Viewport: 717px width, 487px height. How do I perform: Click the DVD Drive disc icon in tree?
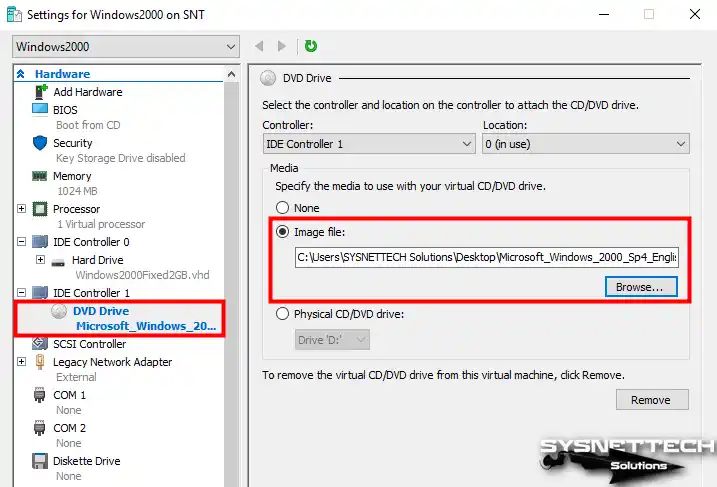[x=59, y=311]
